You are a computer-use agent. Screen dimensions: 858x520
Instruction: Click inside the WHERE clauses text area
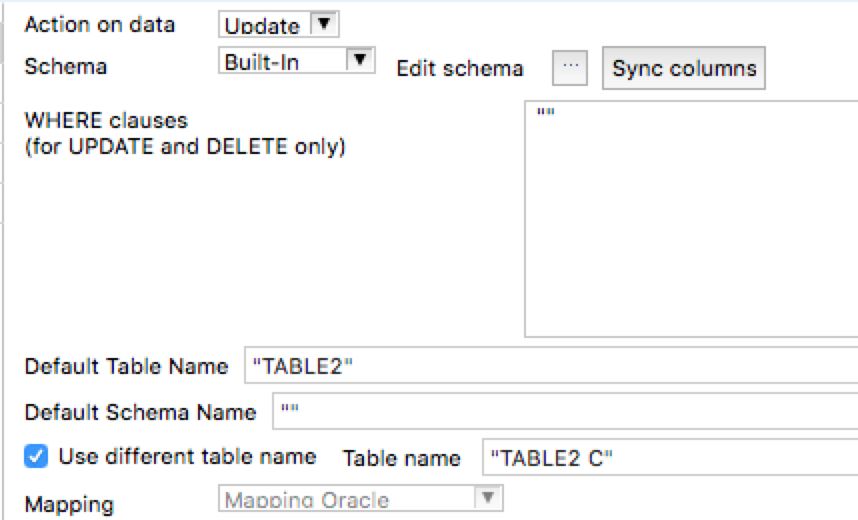[x=690, y=218]
